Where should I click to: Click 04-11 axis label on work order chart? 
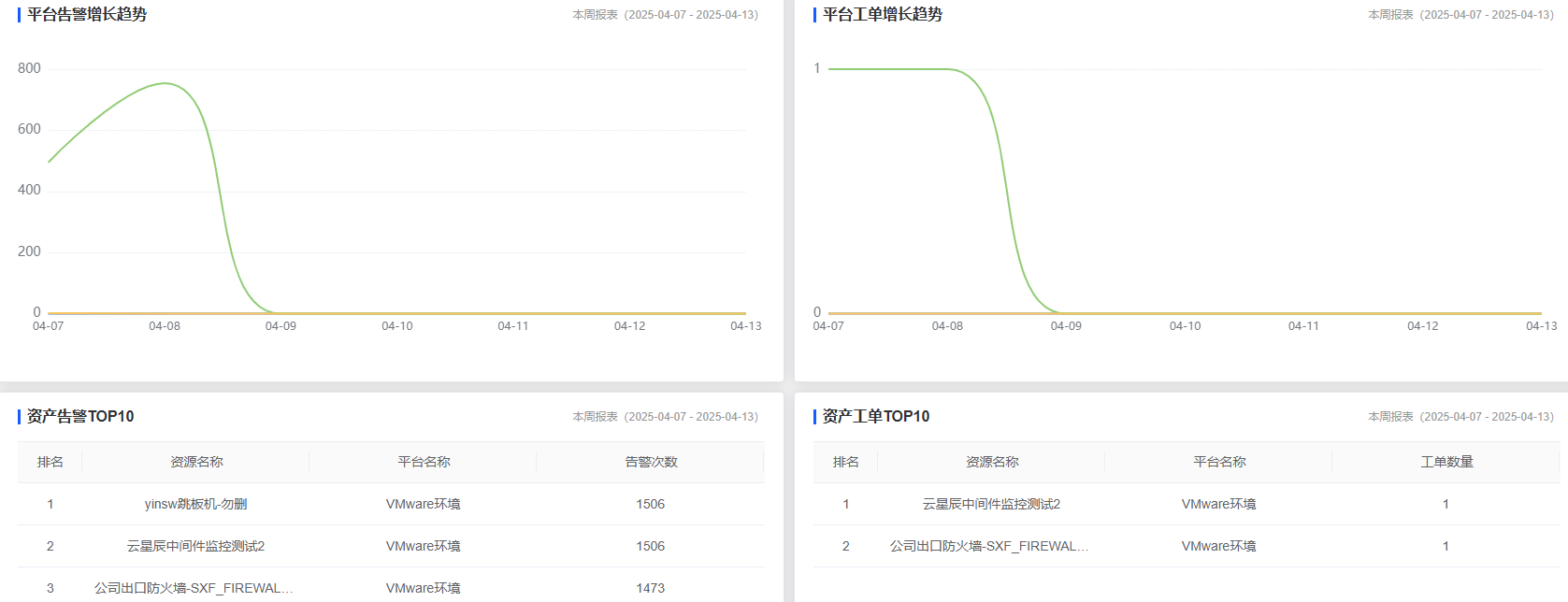(1303, 326)
